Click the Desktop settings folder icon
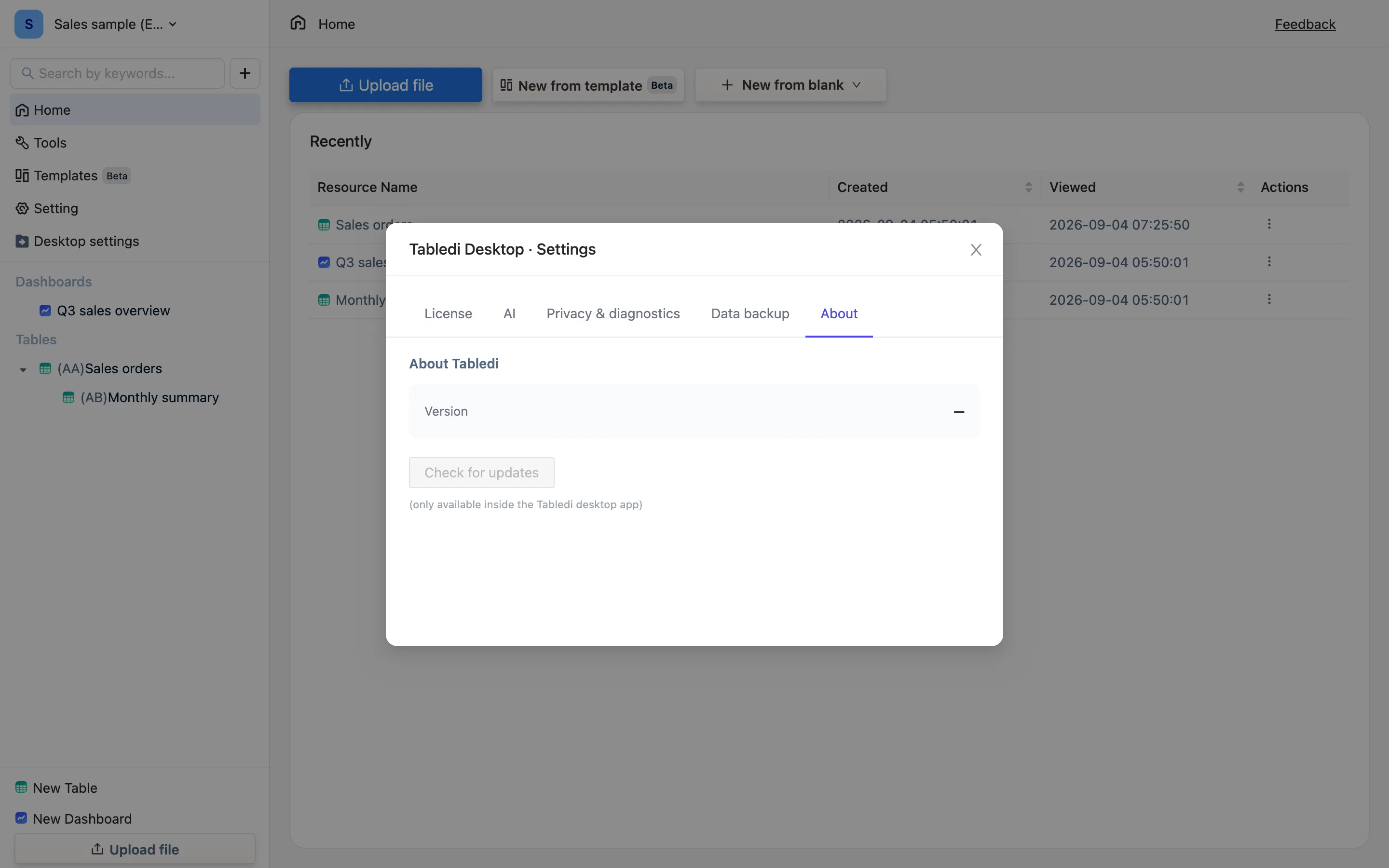 [x=22, y=241]
